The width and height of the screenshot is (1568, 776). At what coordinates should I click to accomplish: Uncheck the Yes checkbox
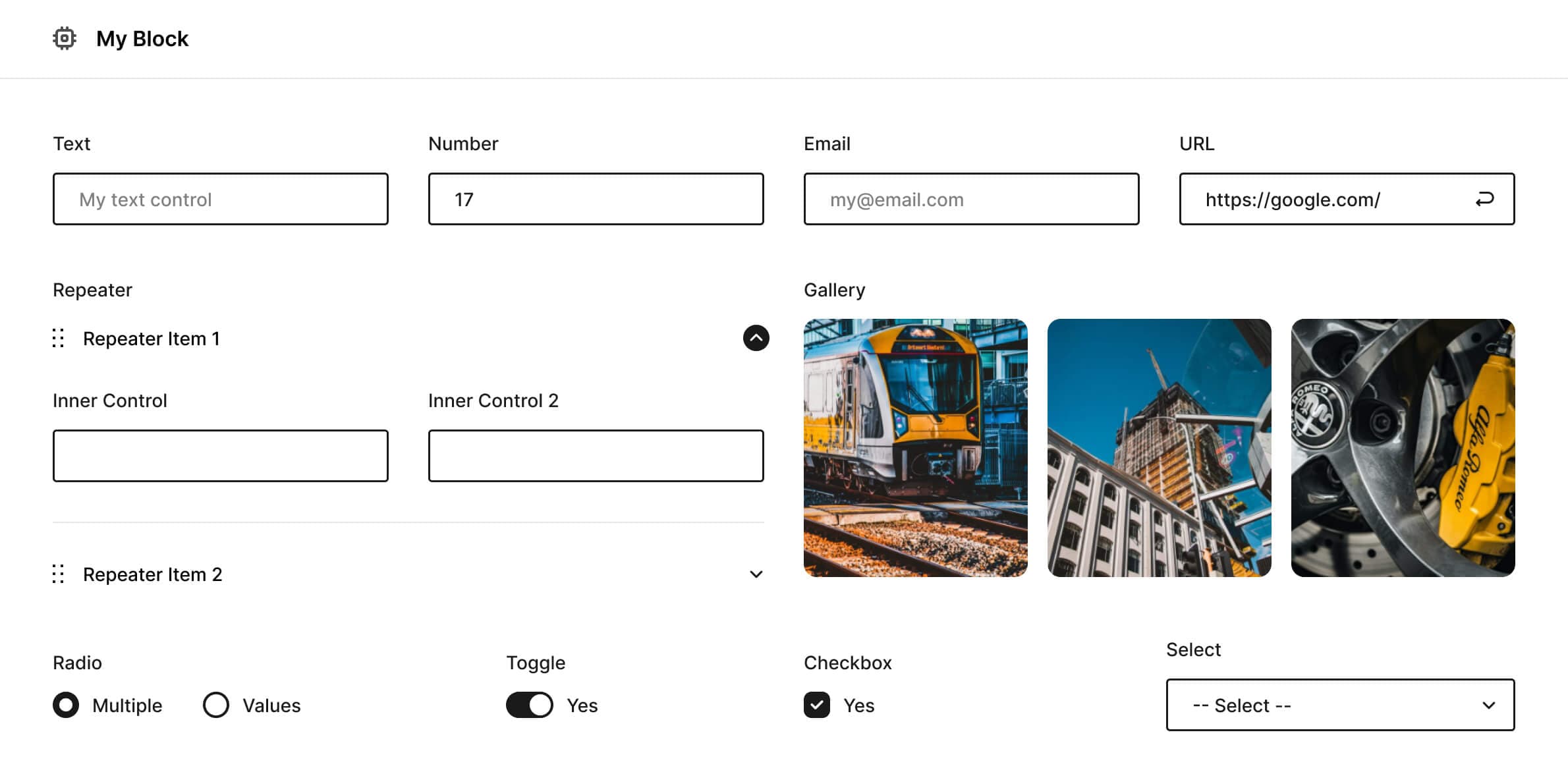pos(817,705)
